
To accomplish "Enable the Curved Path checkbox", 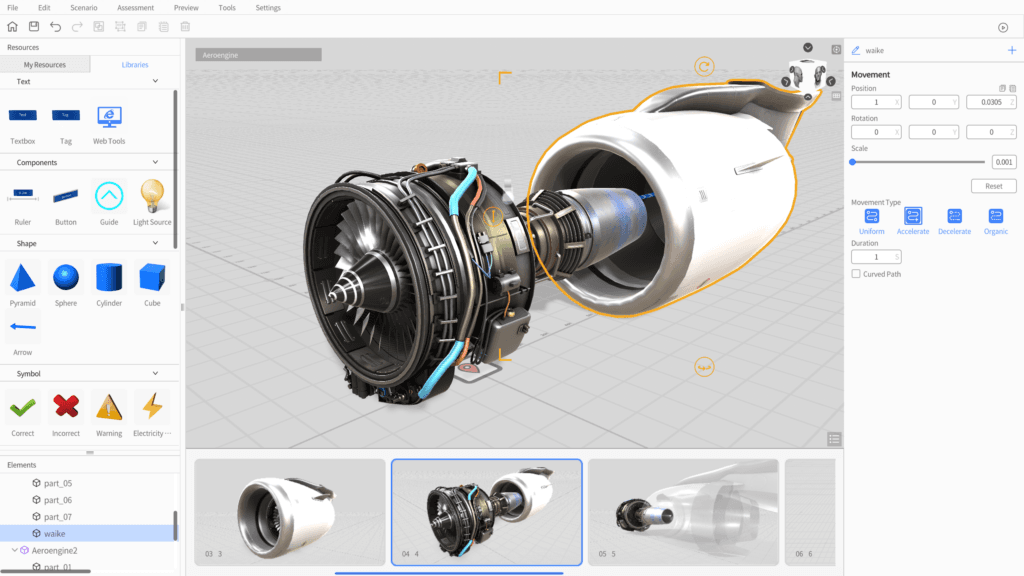I will [x=856, y=273].
